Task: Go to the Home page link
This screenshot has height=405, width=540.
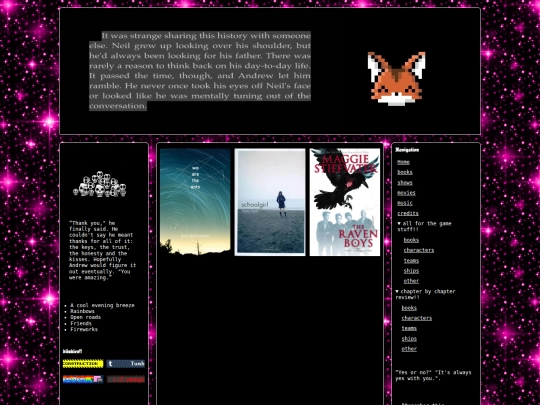Action: point(403,162)
